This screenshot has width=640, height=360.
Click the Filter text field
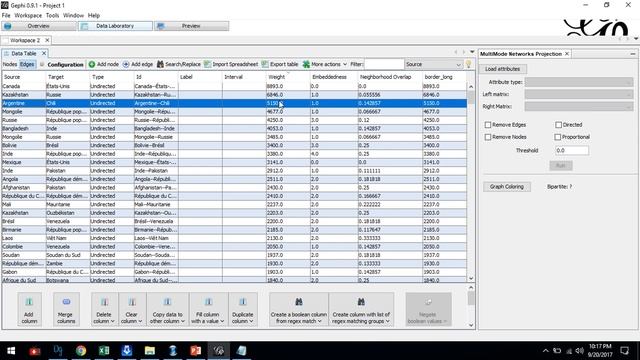(x=383, y=64)
